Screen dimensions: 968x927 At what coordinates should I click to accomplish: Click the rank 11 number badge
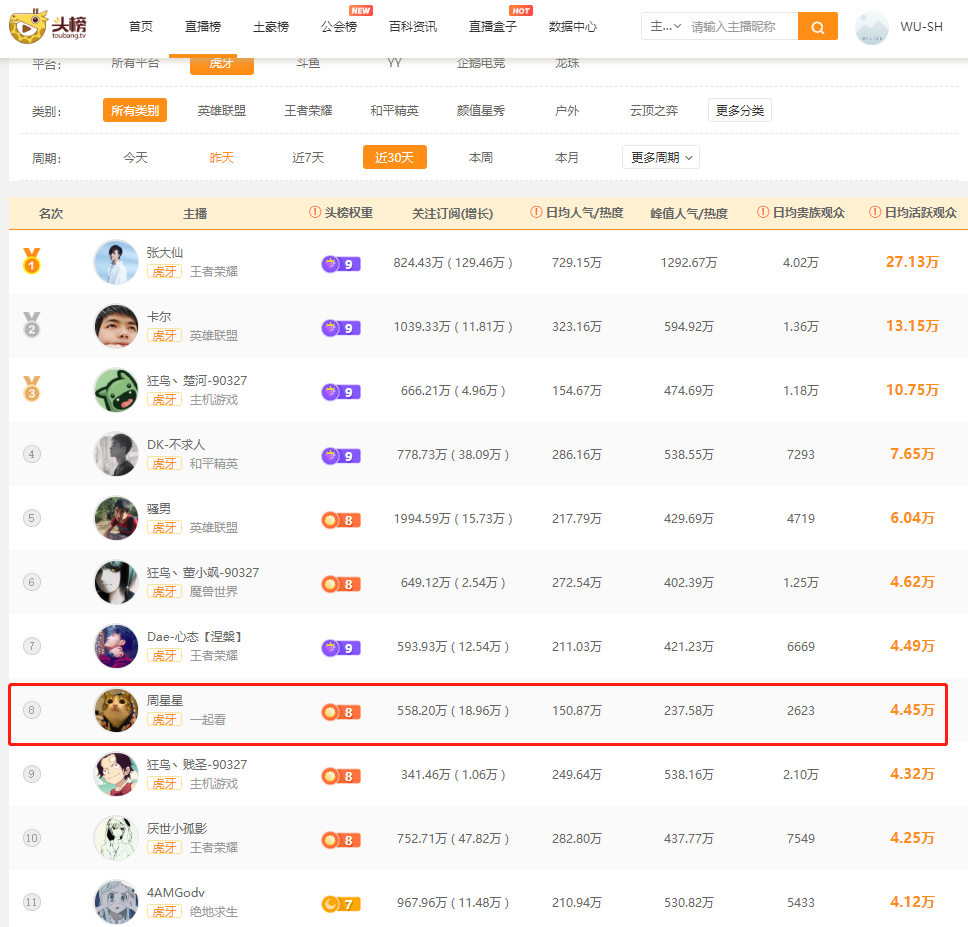31,902
